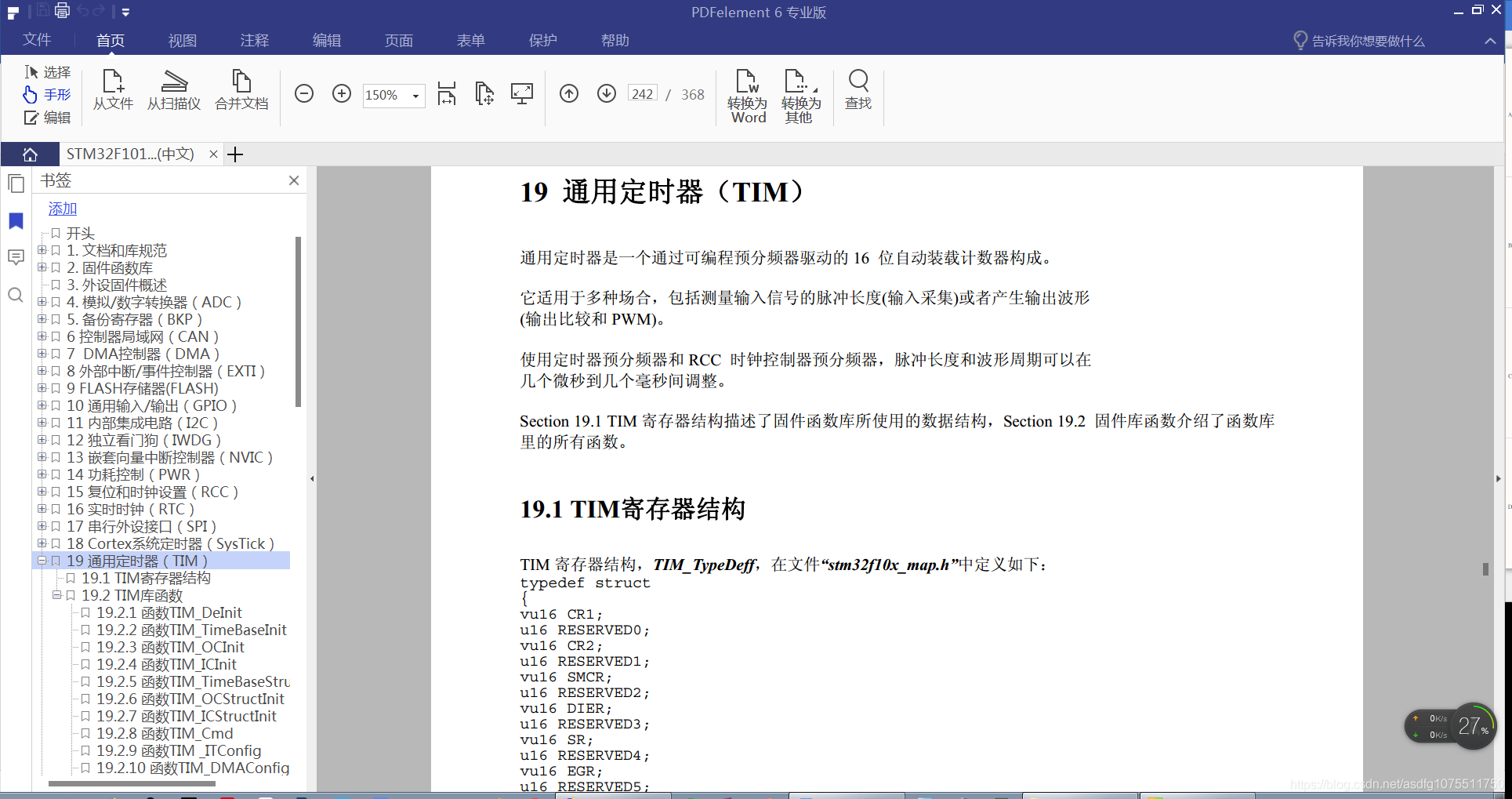
Task: Open the 150% zoom level dropdown
Action: click(x=415, y=96)
